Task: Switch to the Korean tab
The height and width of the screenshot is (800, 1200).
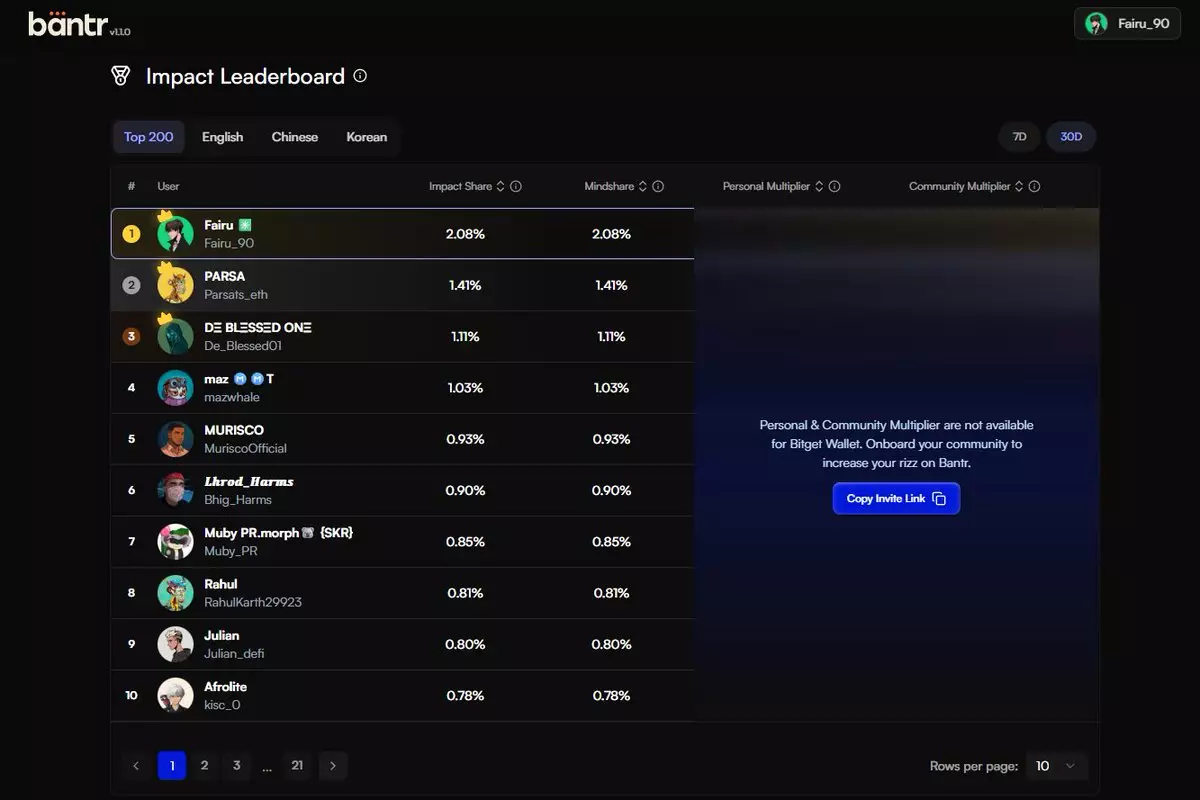Action: 366,137
